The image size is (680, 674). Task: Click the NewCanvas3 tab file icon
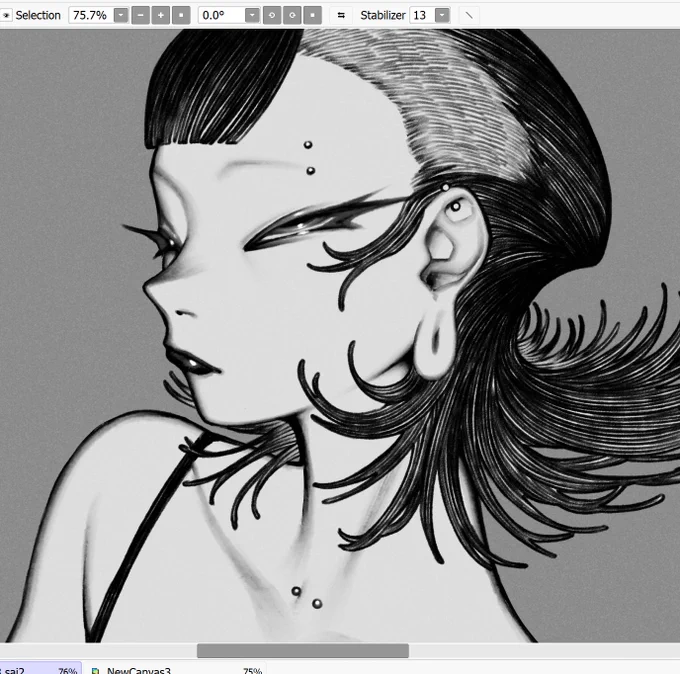pos(95,671)
